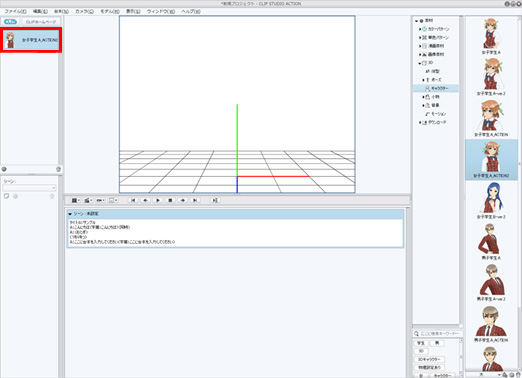This screenshot has height=378, width=522.
Task: Open the first view layout dropdown in toolbar
Action: coord(76,200)
